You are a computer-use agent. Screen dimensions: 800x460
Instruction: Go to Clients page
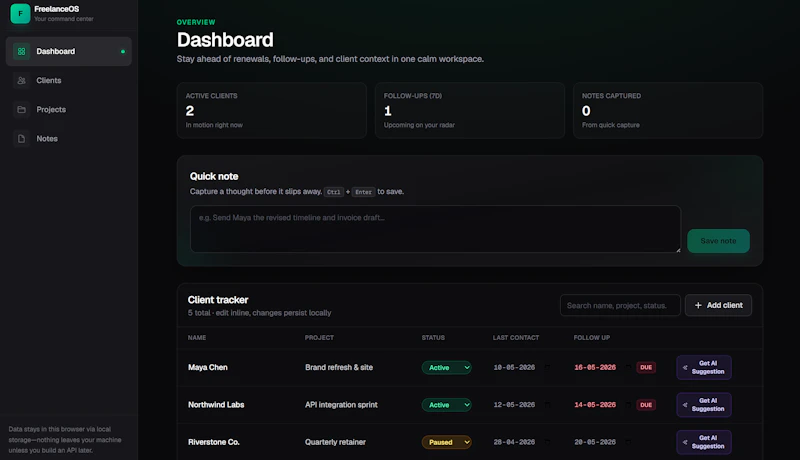pos(69,81)
